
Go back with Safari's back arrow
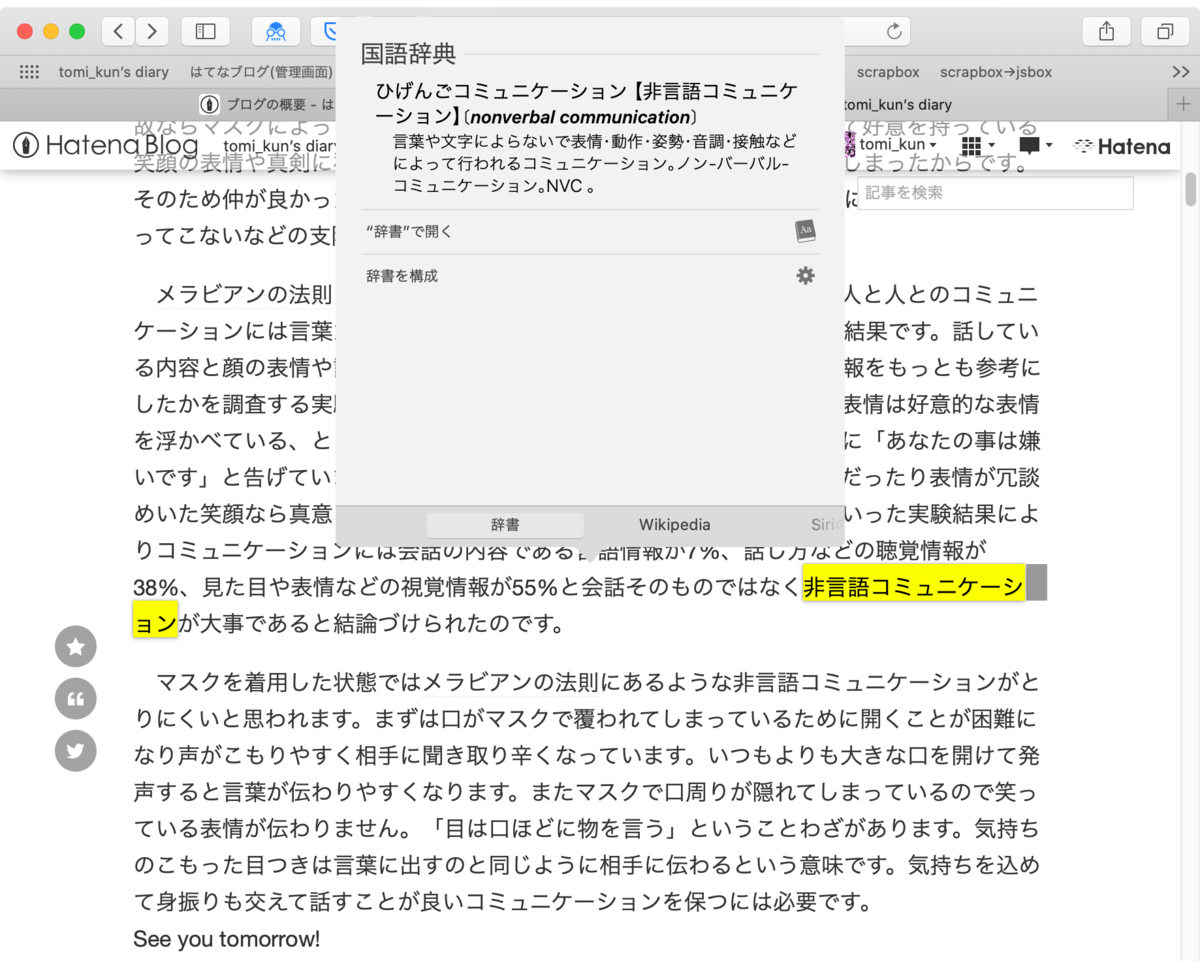click(118, 31)
